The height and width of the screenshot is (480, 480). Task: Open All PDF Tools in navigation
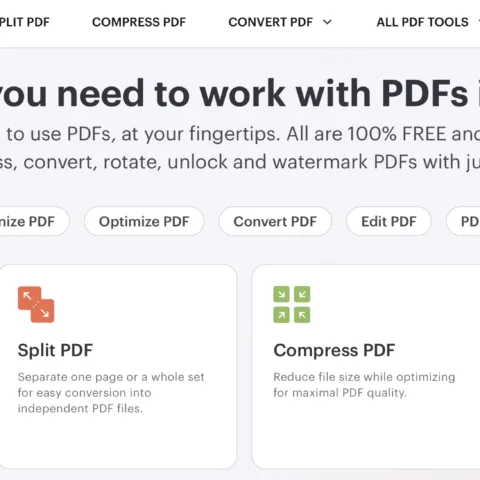pos(422,22)
